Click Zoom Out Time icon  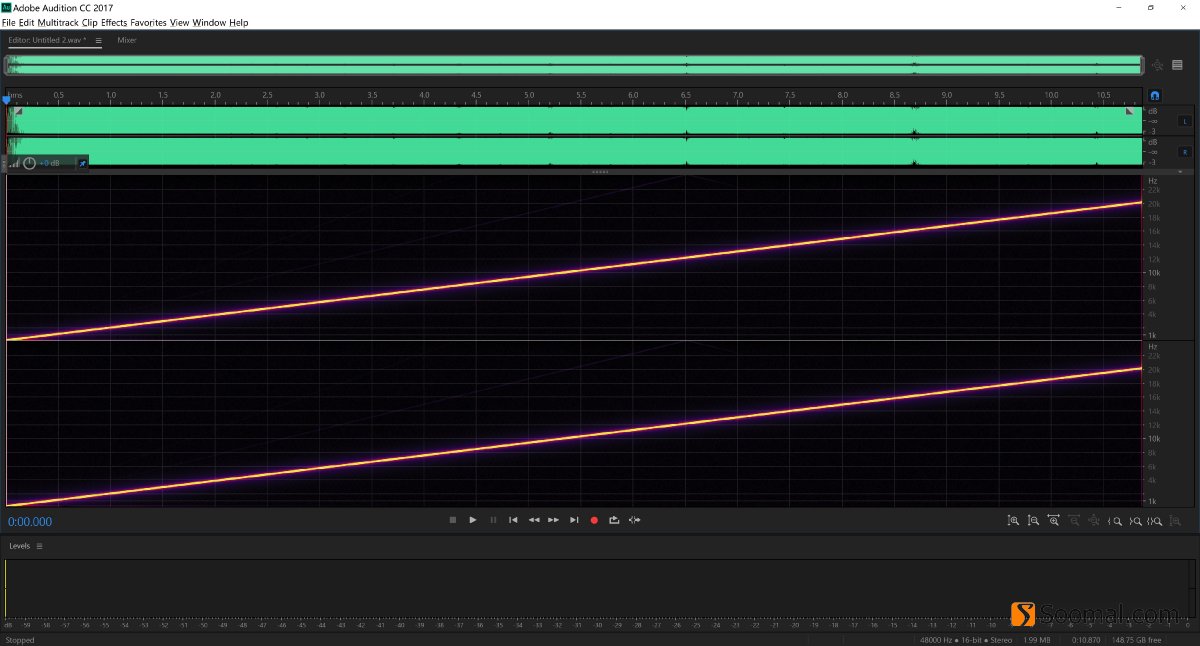pyautogui.click(x=1074, y=521)
